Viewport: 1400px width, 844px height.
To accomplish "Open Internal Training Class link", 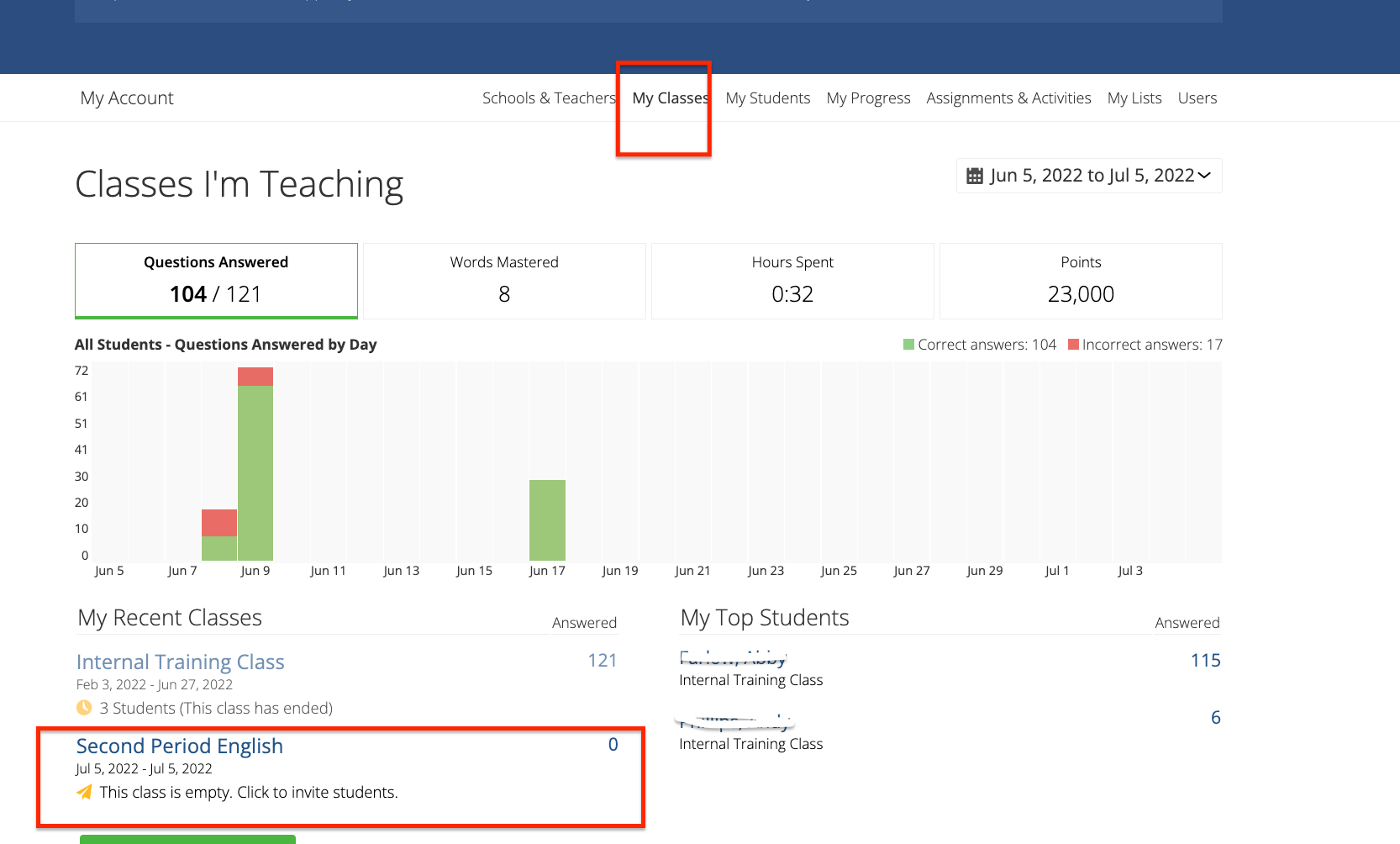I will [x=180, y=662].
